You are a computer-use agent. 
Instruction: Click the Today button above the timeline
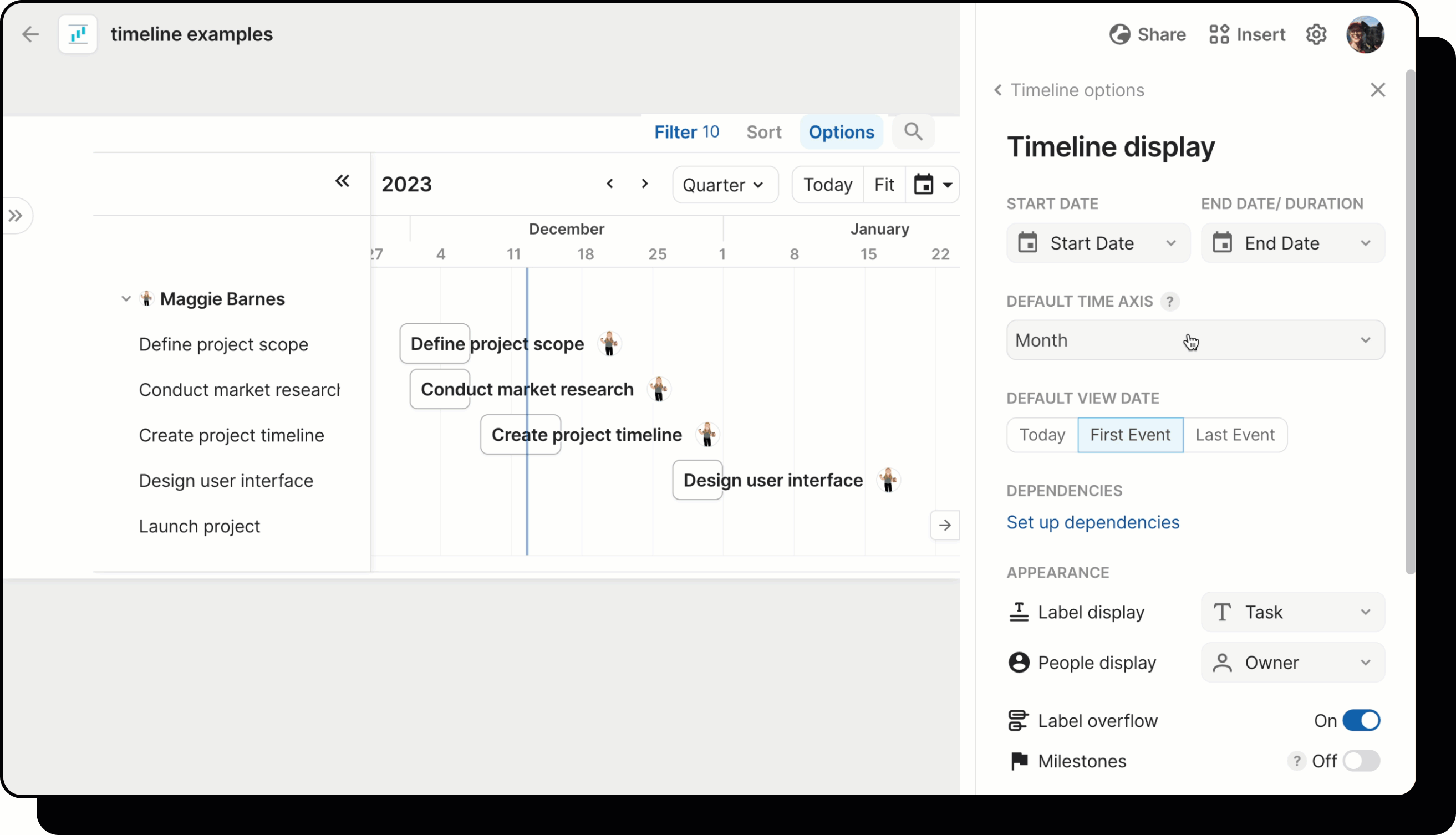[827, 184]
